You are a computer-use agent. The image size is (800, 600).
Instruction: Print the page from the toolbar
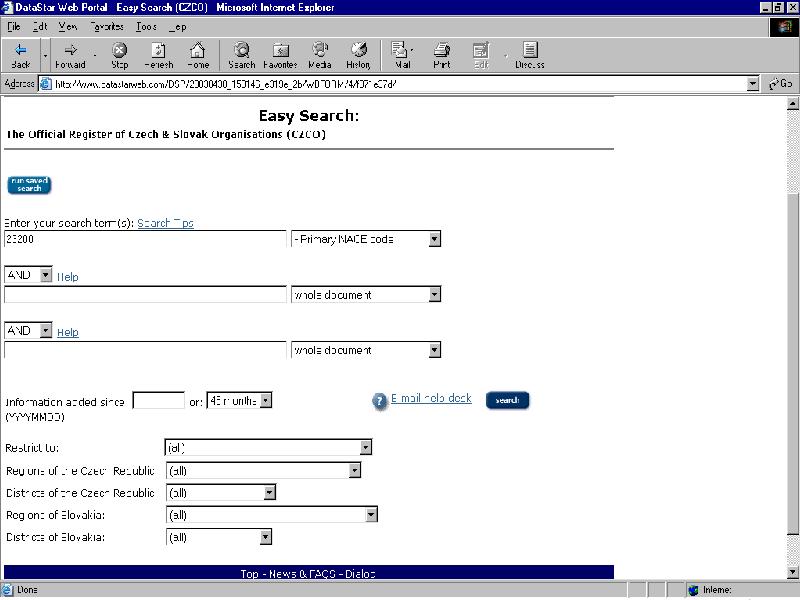(x=442, y=55)
